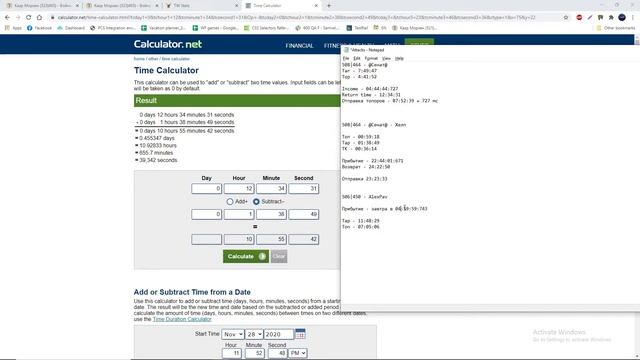Open the CSS Selectors Reference bookmark
The image size is (640, 360).
(x=267, y=28)
